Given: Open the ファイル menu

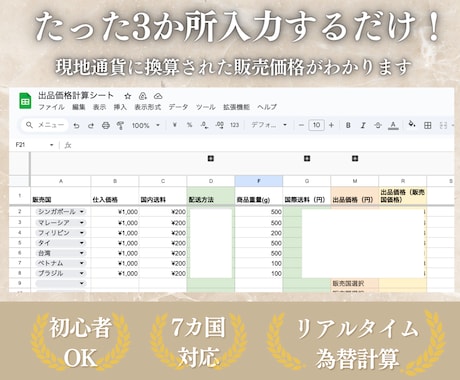Looking at the screenshot, I should point(51,107).
